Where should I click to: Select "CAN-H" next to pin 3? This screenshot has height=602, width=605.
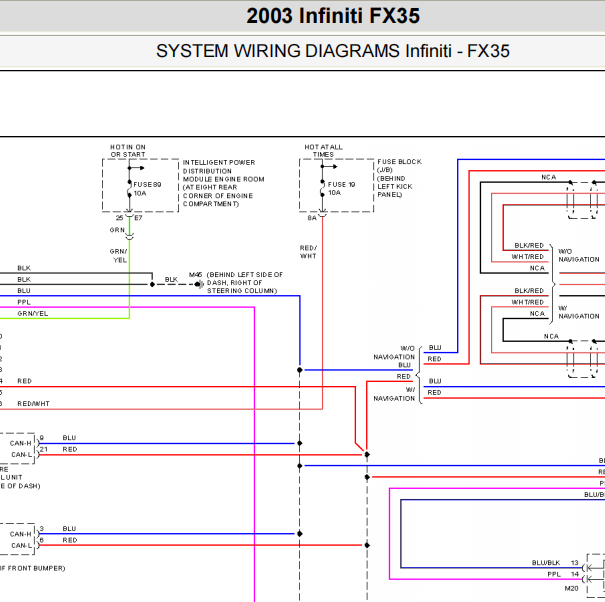coord(20,534)
